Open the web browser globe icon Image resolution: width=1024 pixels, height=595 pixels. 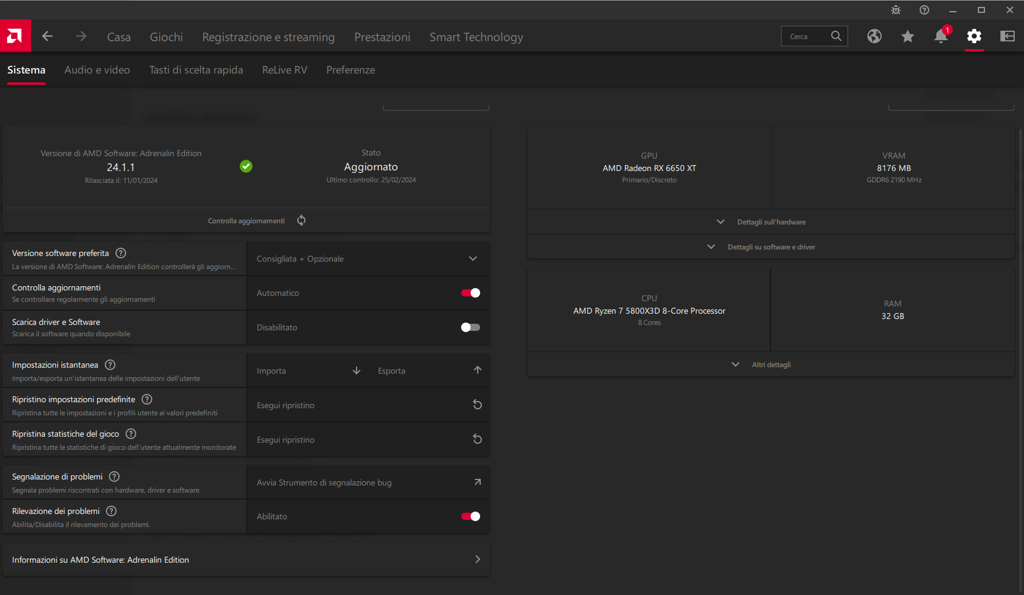874,37
